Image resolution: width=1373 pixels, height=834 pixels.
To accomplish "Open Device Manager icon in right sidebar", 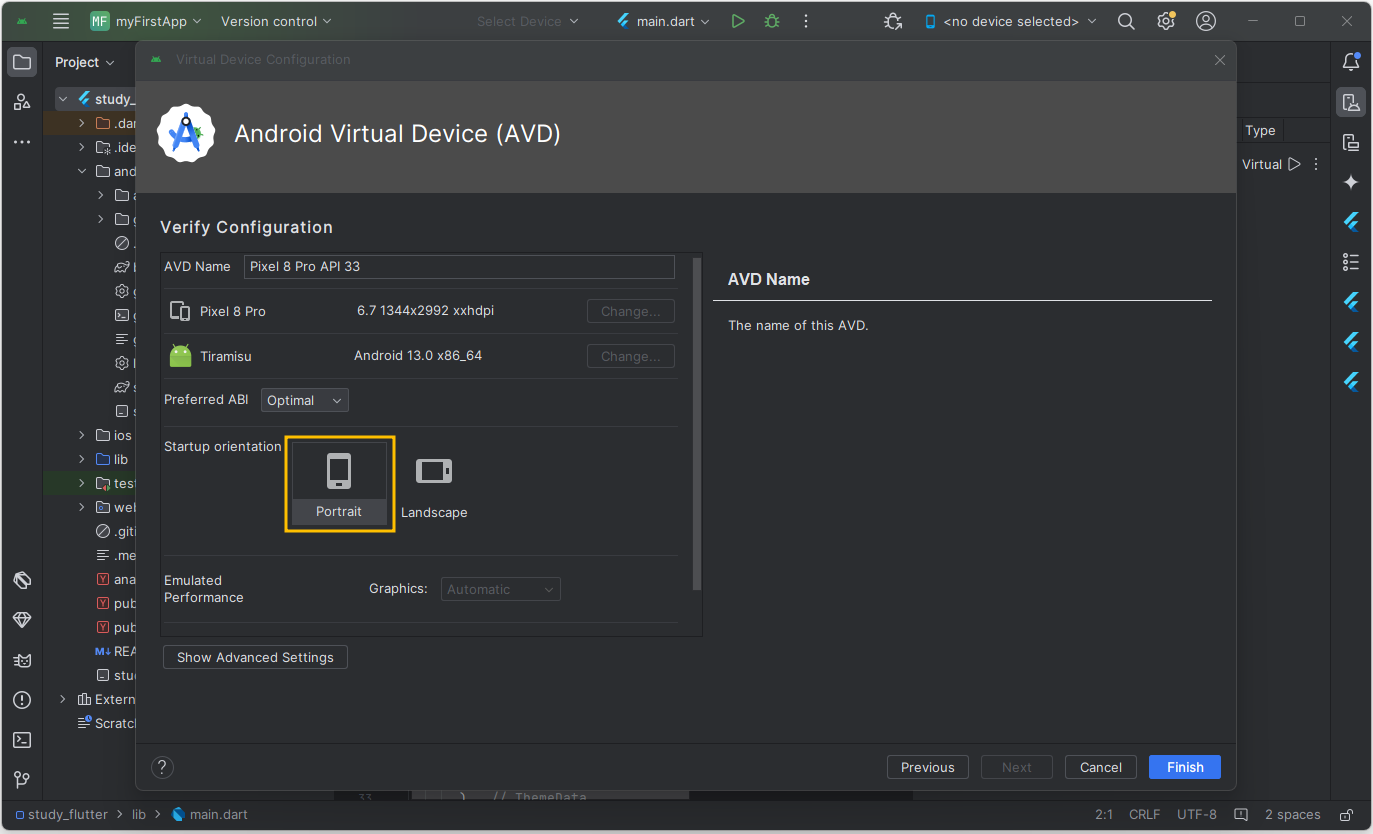I will click(1351, 102).
